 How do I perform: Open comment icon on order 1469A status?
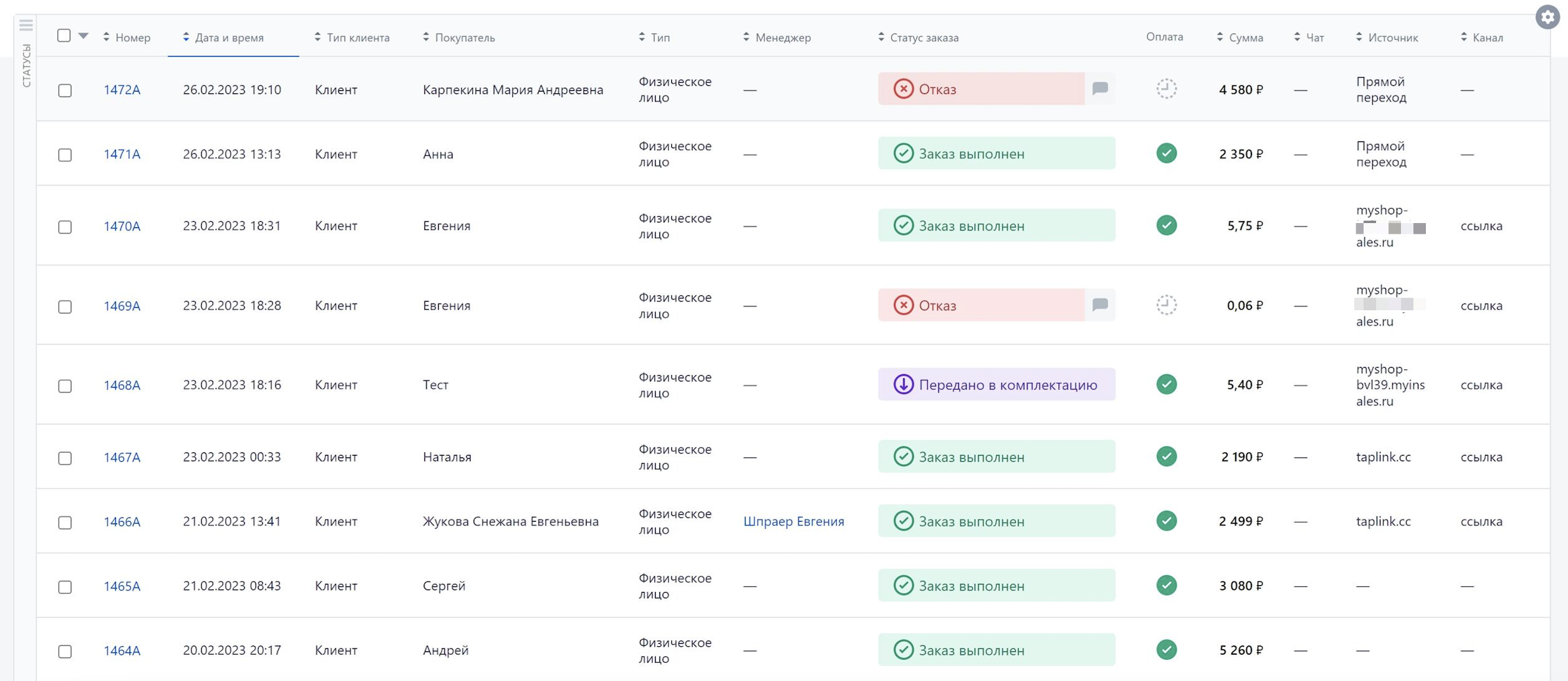pos(1100,305)
